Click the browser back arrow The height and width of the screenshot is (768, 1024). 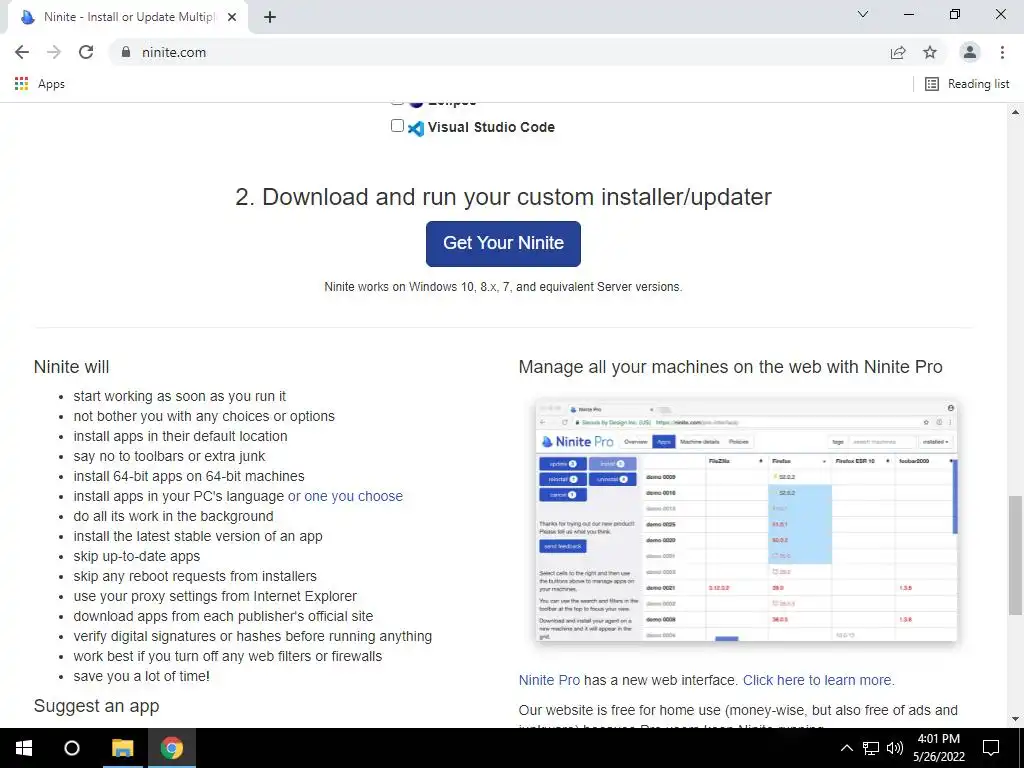click(22, 52)
